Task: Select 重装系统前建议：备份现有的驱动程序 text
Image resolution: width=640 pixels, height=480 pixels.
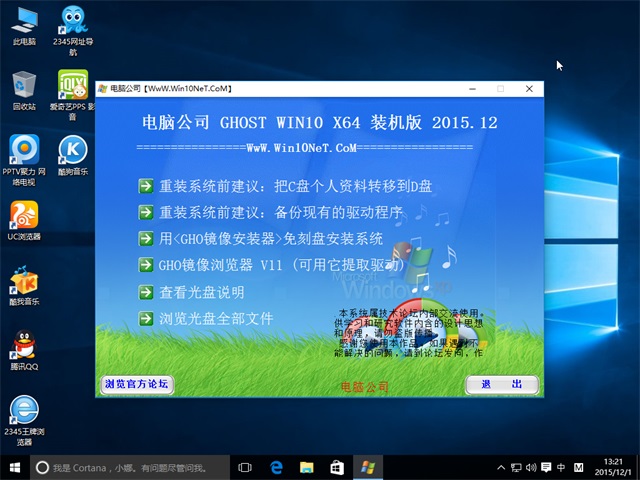Action: pos(281,212)
